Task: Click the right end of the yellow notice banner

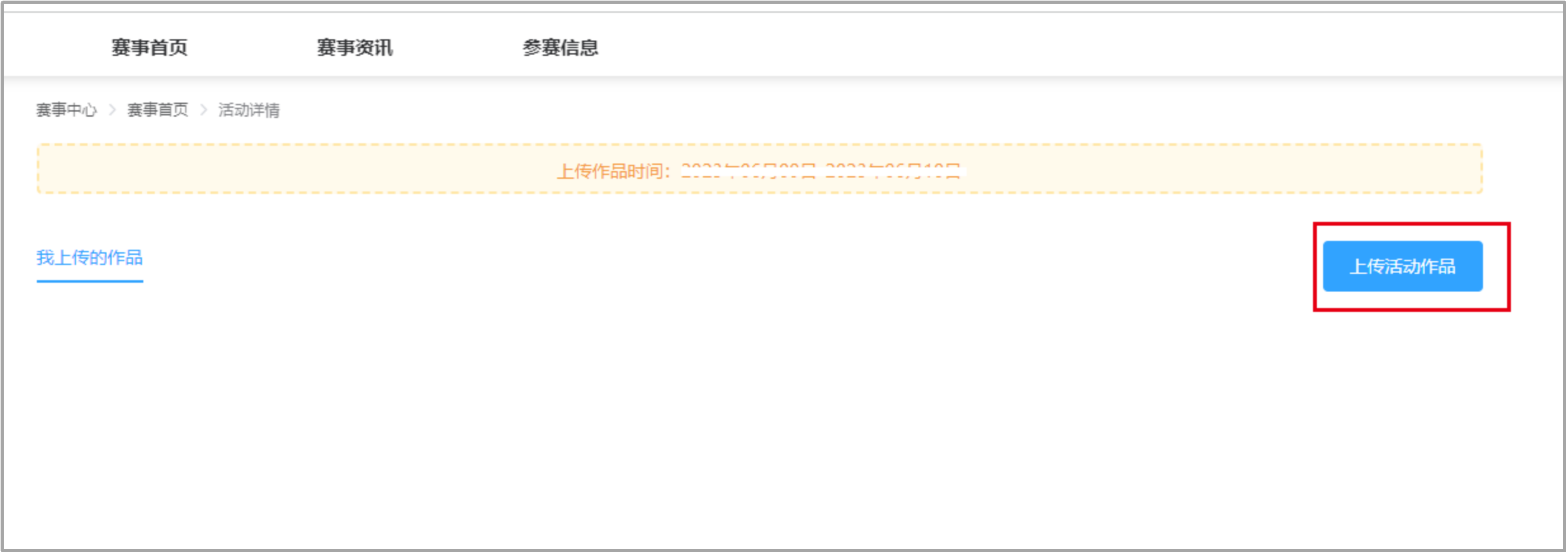Action: [x=1480, y=169]
